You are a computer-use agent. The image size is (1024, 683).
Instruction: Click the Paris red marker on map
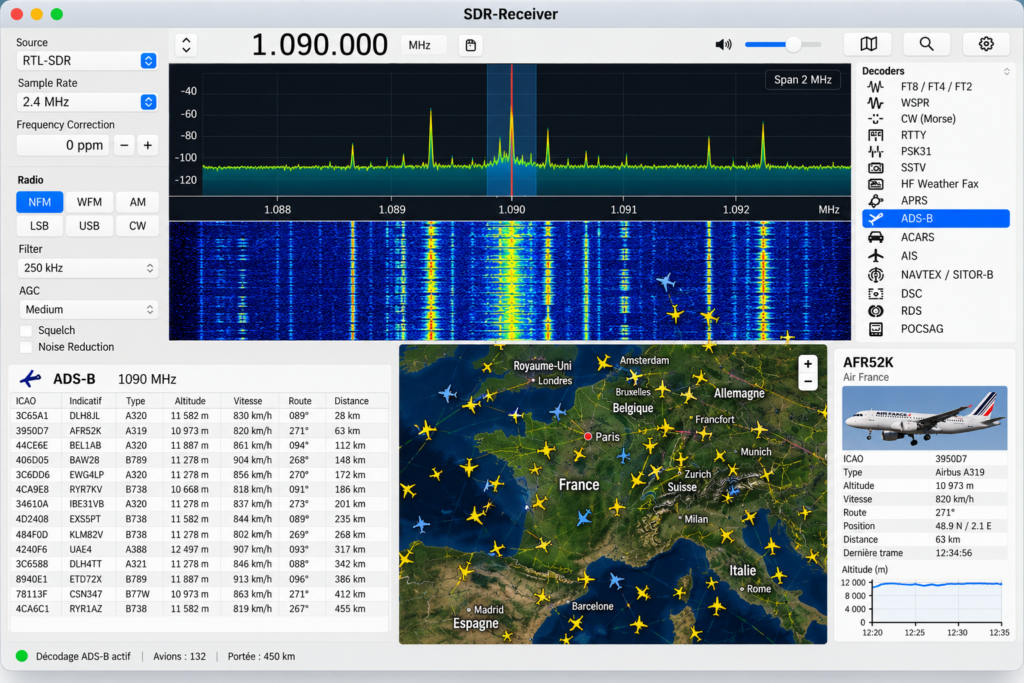[x=588, y=436]
